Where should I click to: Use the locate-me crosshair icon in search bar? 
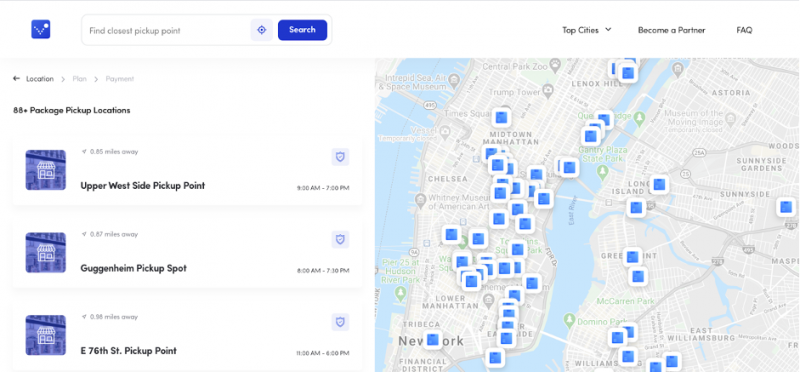262,30
